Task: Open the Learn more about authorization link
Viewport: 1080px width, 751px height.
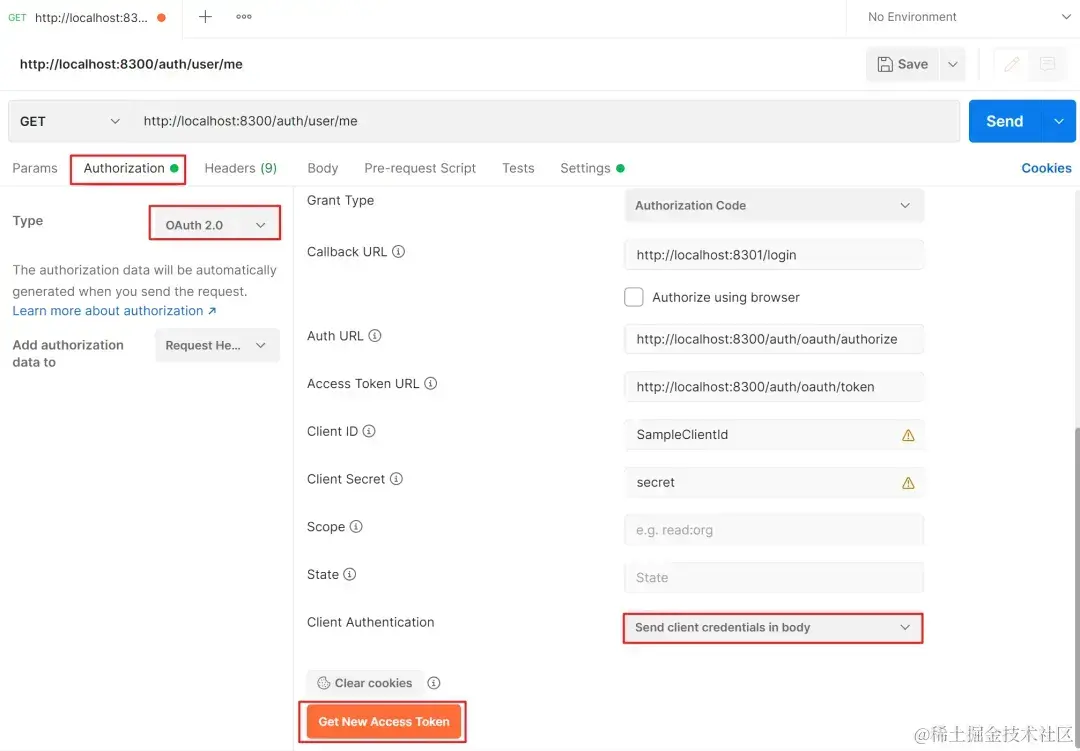Action: point(108,310)
